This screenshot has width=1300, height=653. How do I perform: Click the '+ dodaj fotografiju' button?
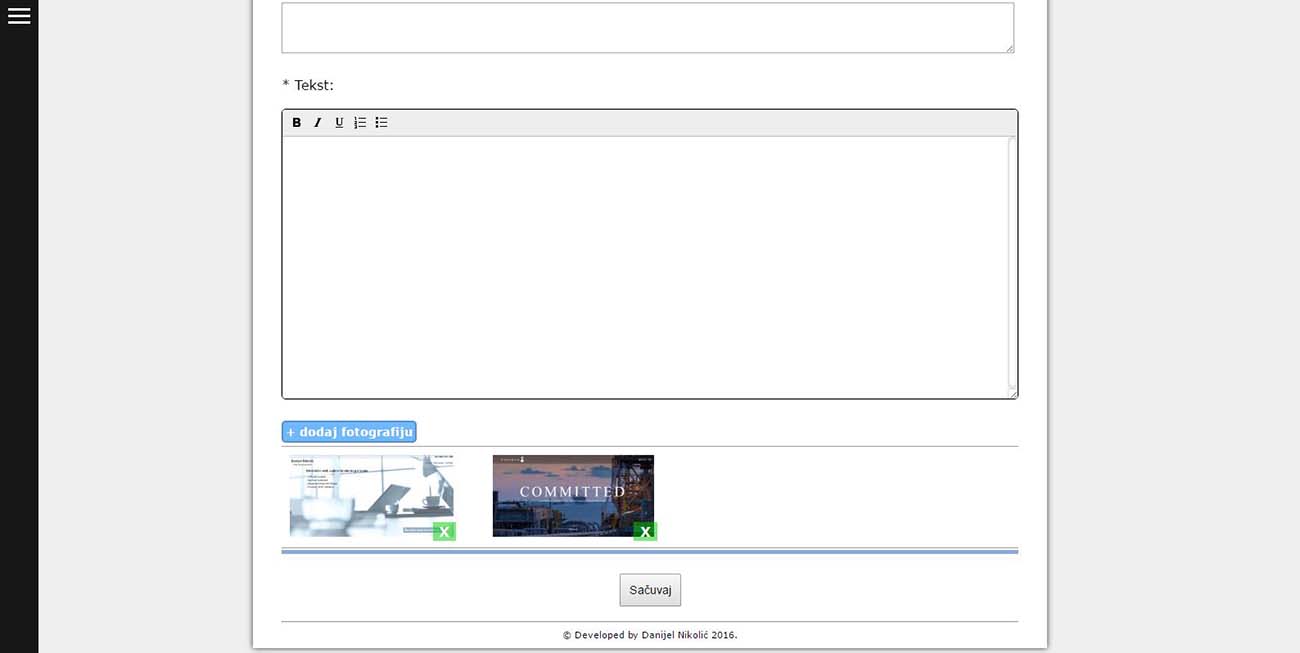pos(349,432)
